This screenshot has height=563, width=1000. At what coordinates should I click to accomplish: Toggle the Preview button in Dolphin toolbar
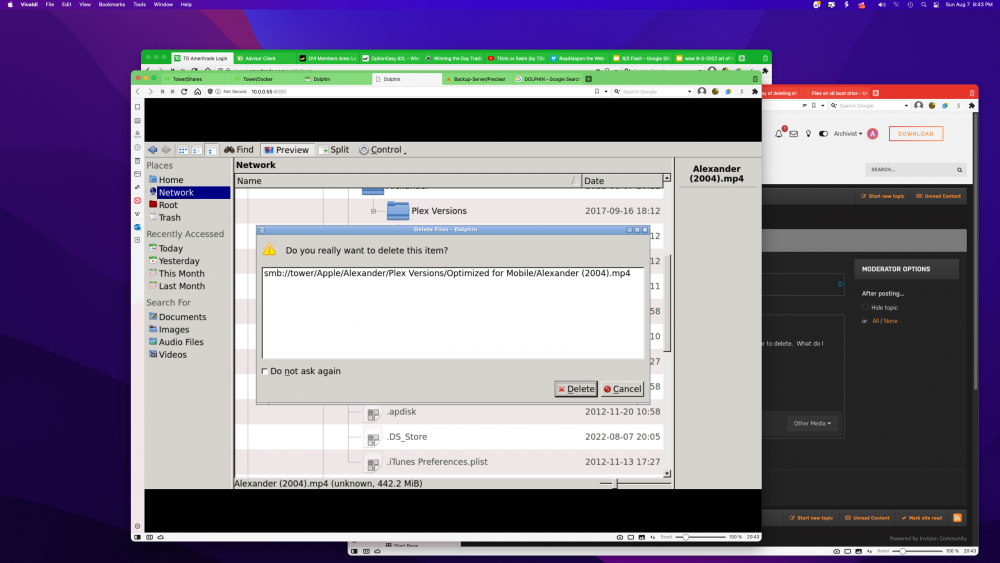tap(286, 150)
